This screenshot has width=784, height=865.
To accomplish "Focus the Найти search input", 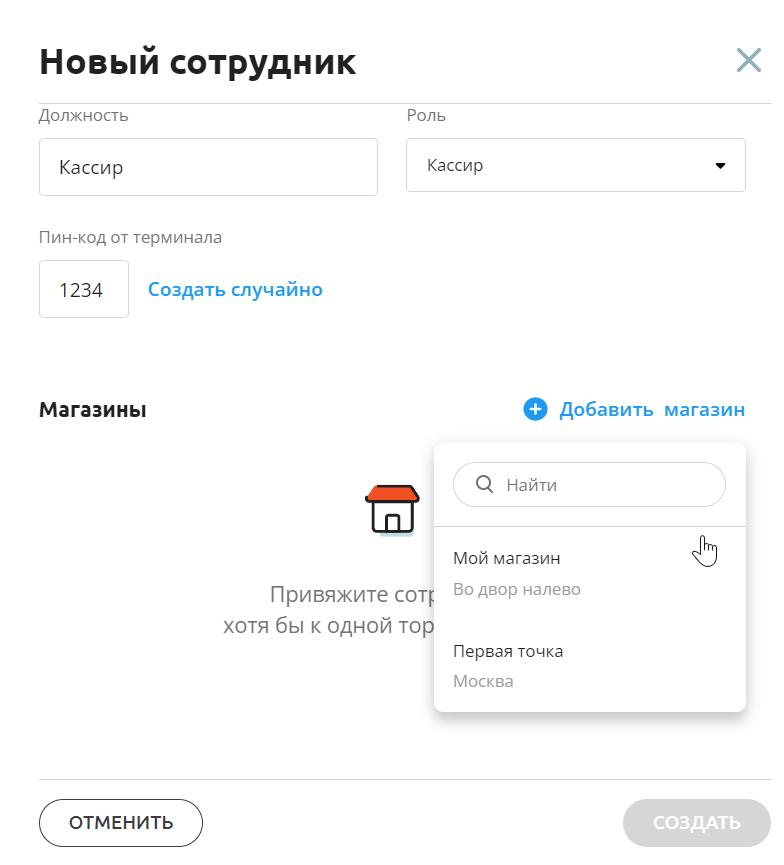I will (589, 484).
